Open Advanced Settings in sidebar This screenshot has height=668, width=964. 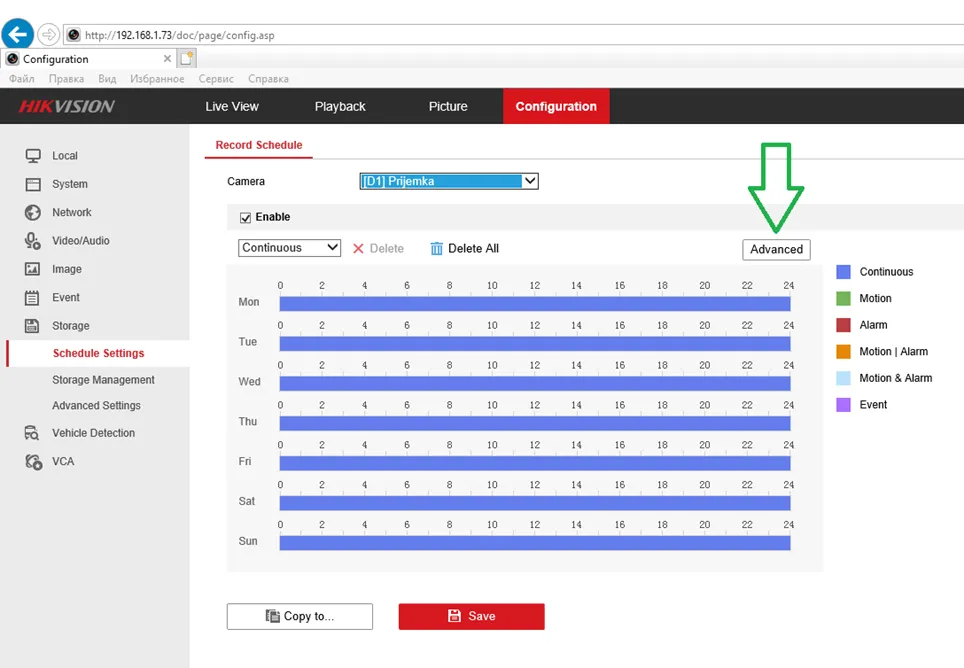97,406
